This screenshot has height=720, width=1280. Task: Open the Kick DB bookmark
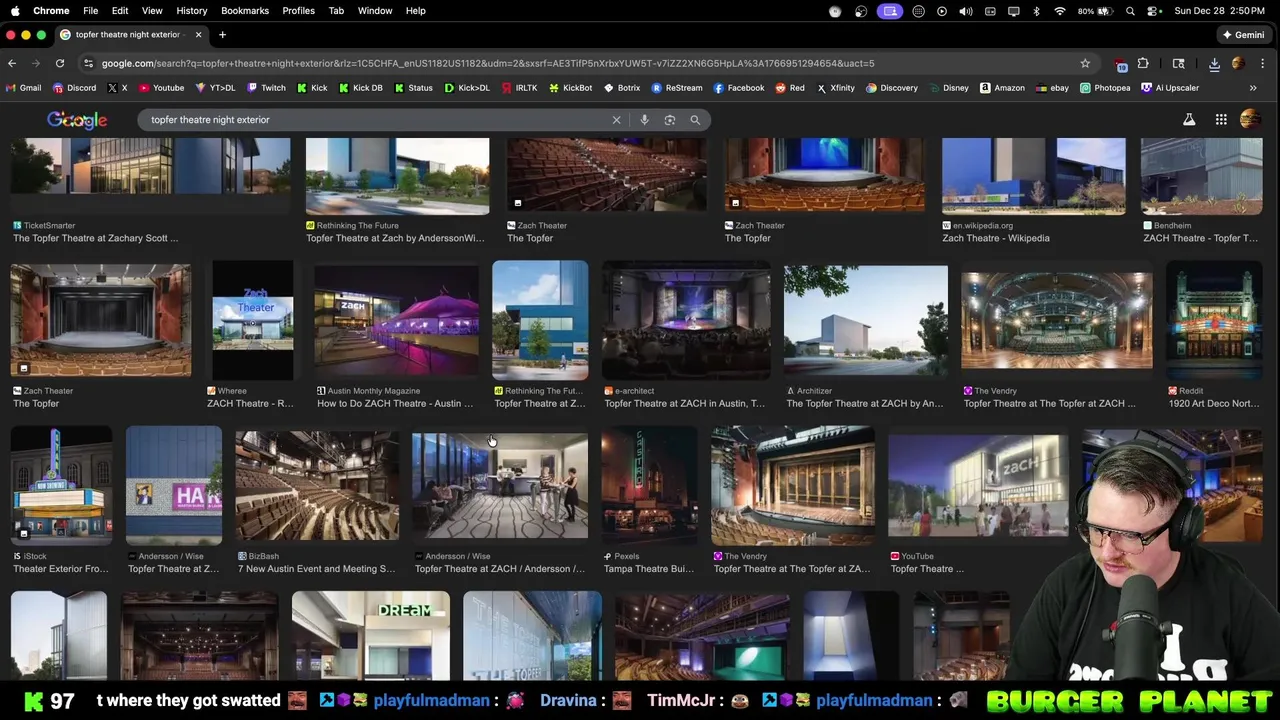pos(361,88)
